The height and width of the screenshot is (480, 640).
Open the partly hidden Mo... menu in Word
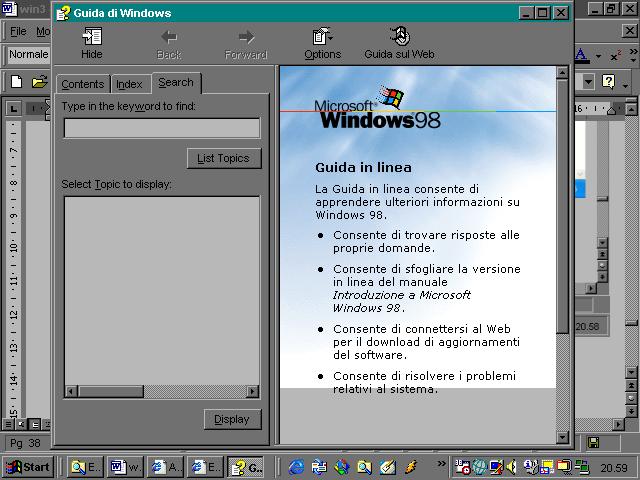pos(43,31)
